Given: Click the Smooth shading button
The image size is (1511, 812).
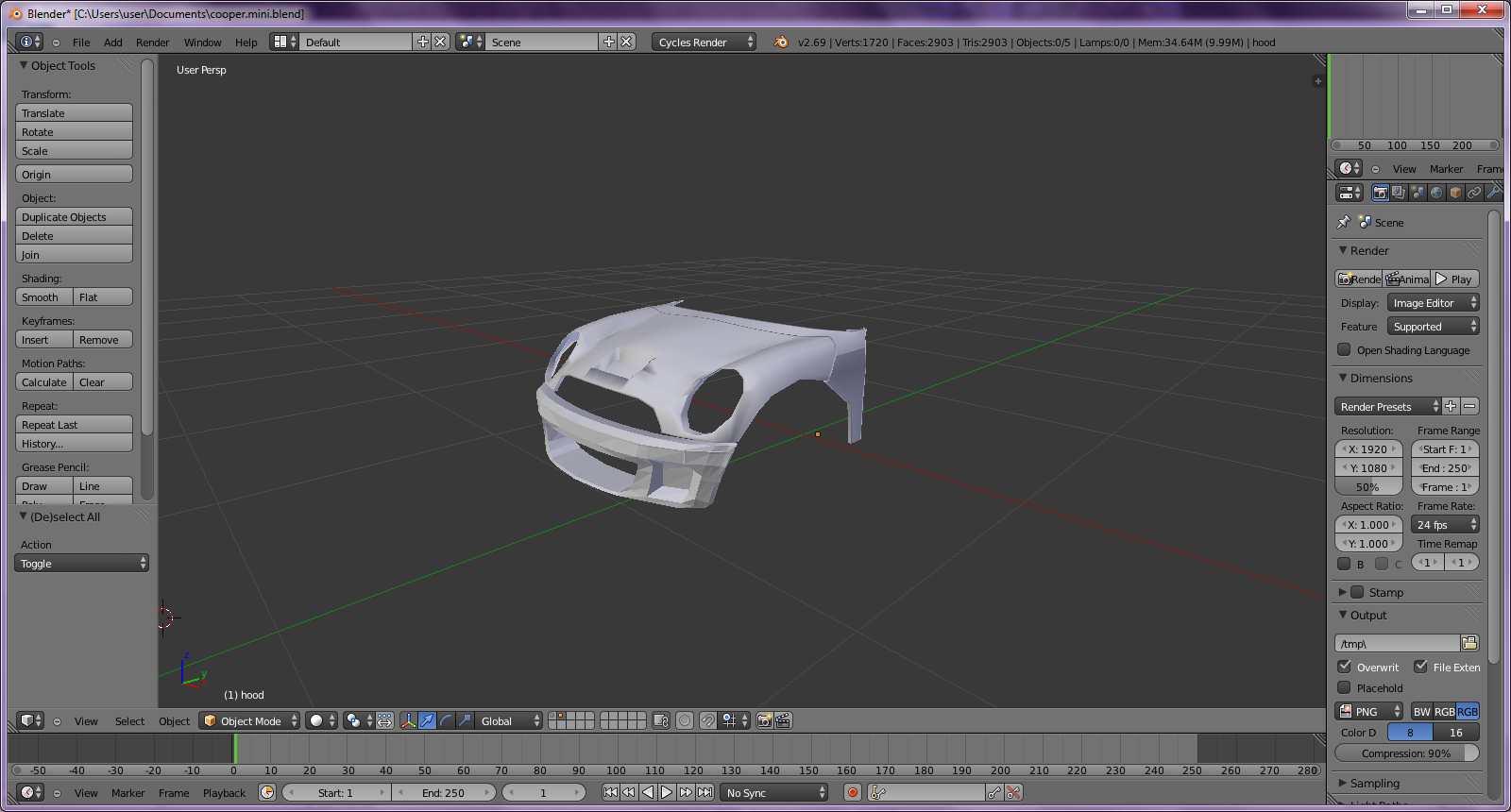Looking at the screenshot, I should coord(44,296).
